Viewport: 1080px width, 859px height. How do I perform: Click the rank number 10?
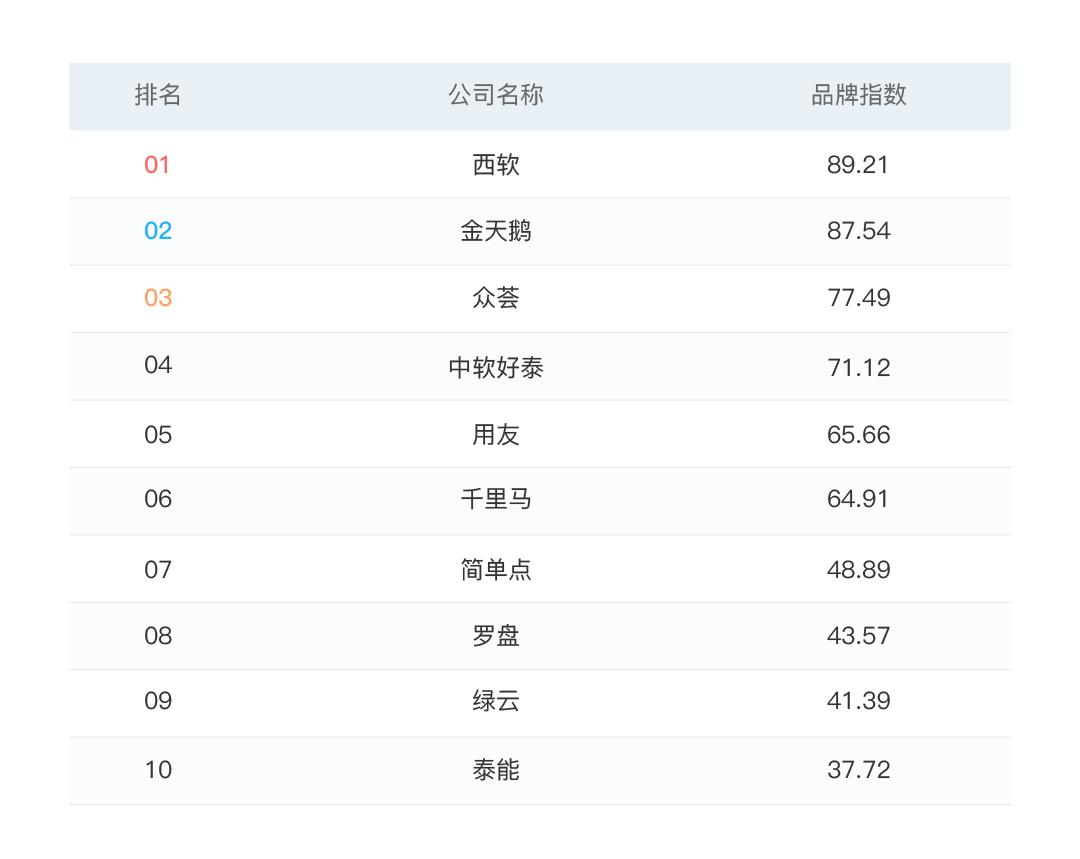(x=158, y=769)
